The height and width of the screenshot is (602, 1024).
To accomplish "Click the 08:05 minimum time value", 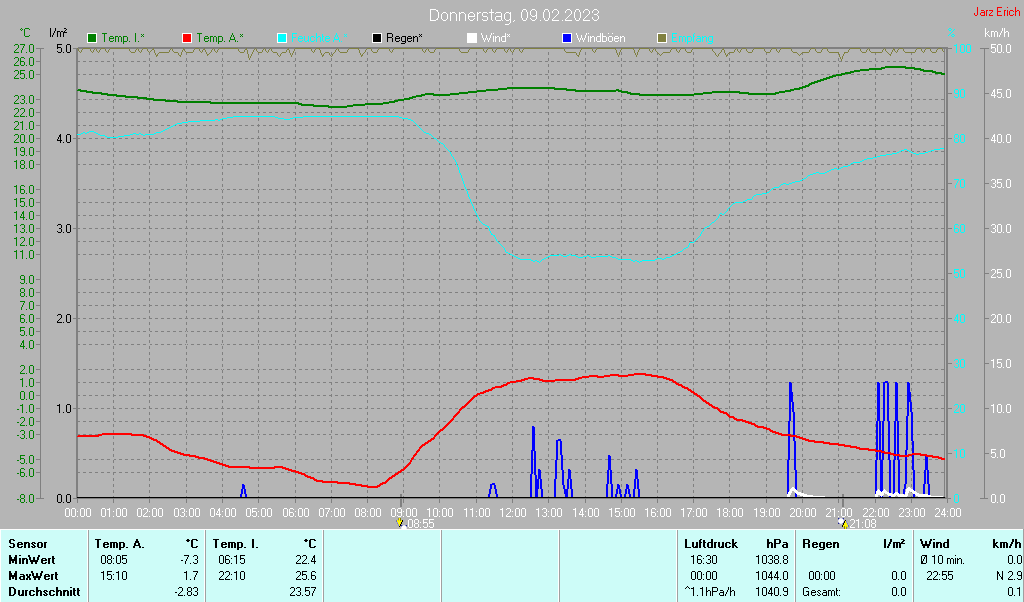I will tap(114, 560).
